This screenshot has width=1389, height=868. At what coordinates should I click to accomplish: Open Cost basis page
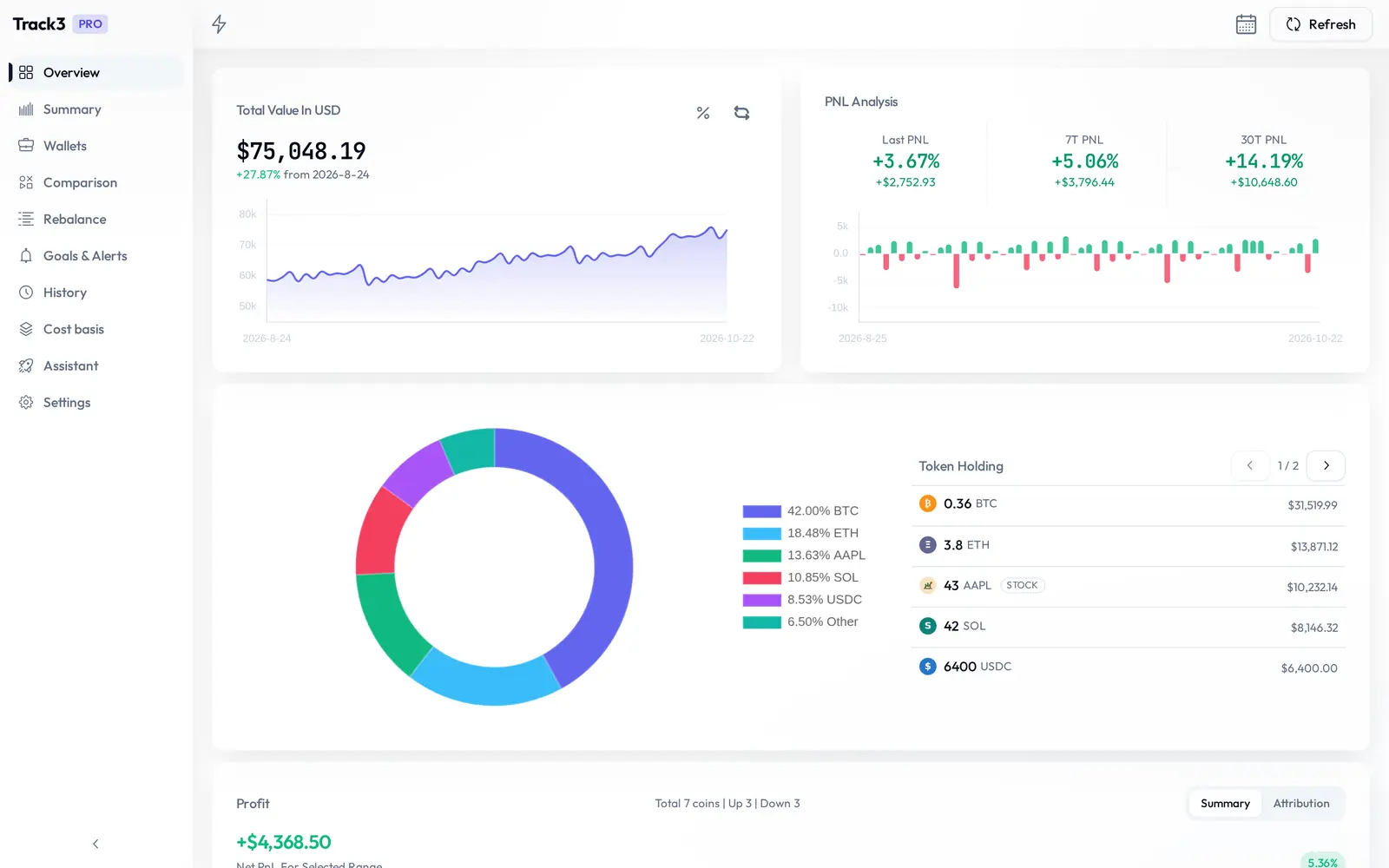click(x=96, y=329)
